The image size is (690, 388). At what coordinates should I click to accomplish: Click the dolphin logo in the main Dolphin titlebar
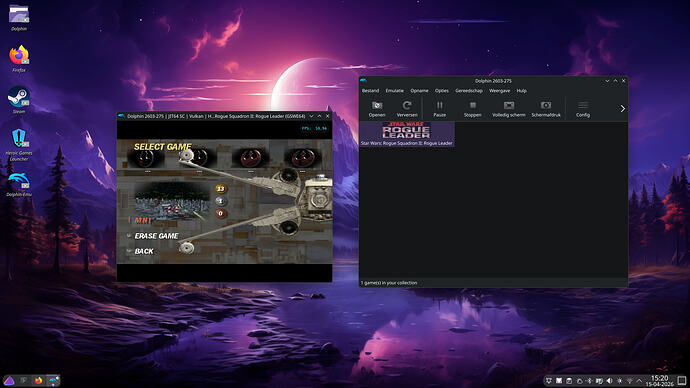click(x=363, y=81)
